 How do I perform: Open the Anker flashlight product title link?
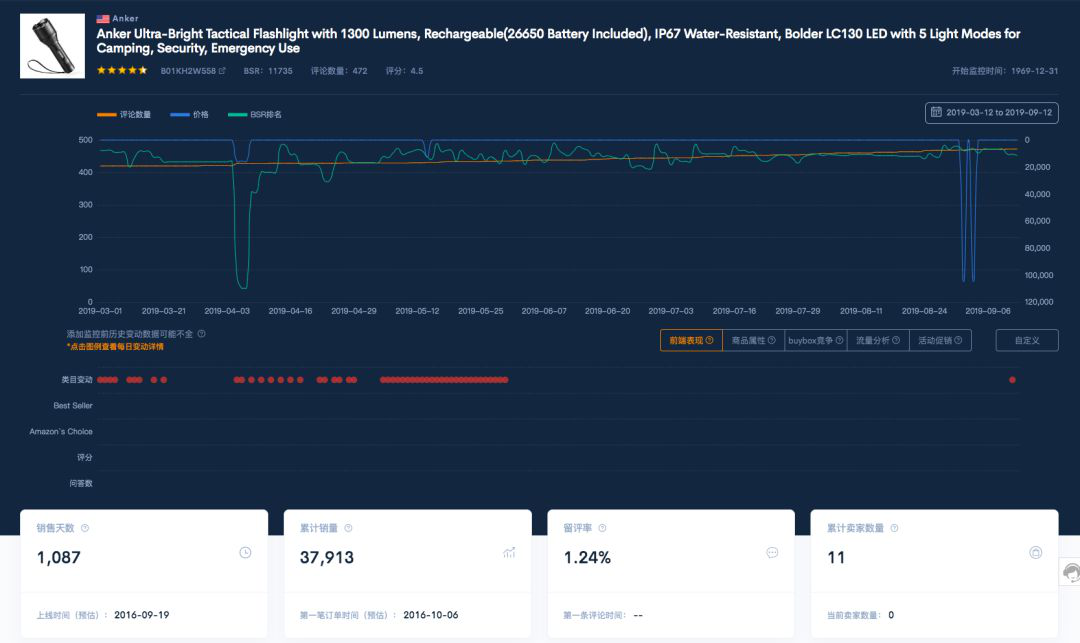click(558, 41)
